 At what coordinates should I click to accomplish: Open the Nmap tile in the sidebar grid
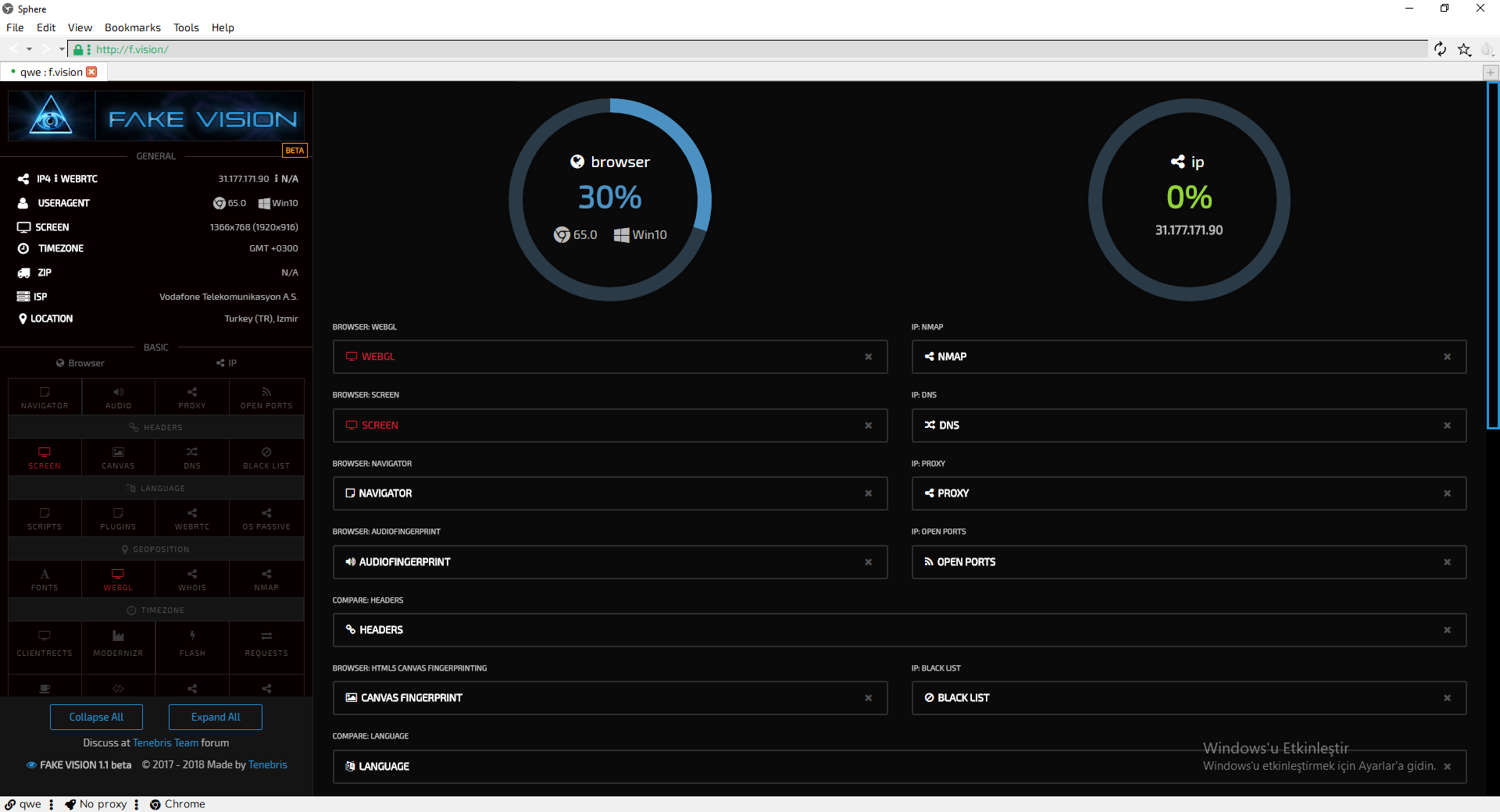(x=266, y=579)
